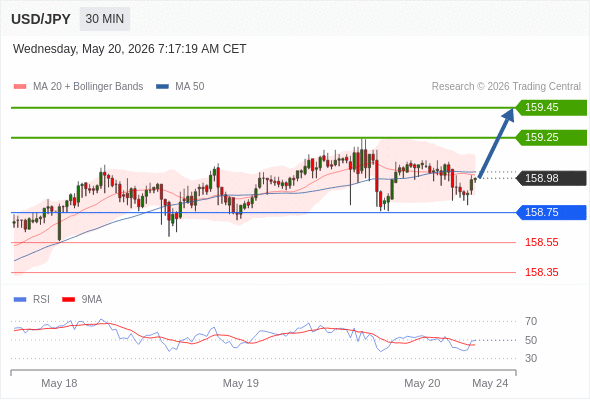Click the RSI legend label

pyautogui.click(x=41, y=300)
